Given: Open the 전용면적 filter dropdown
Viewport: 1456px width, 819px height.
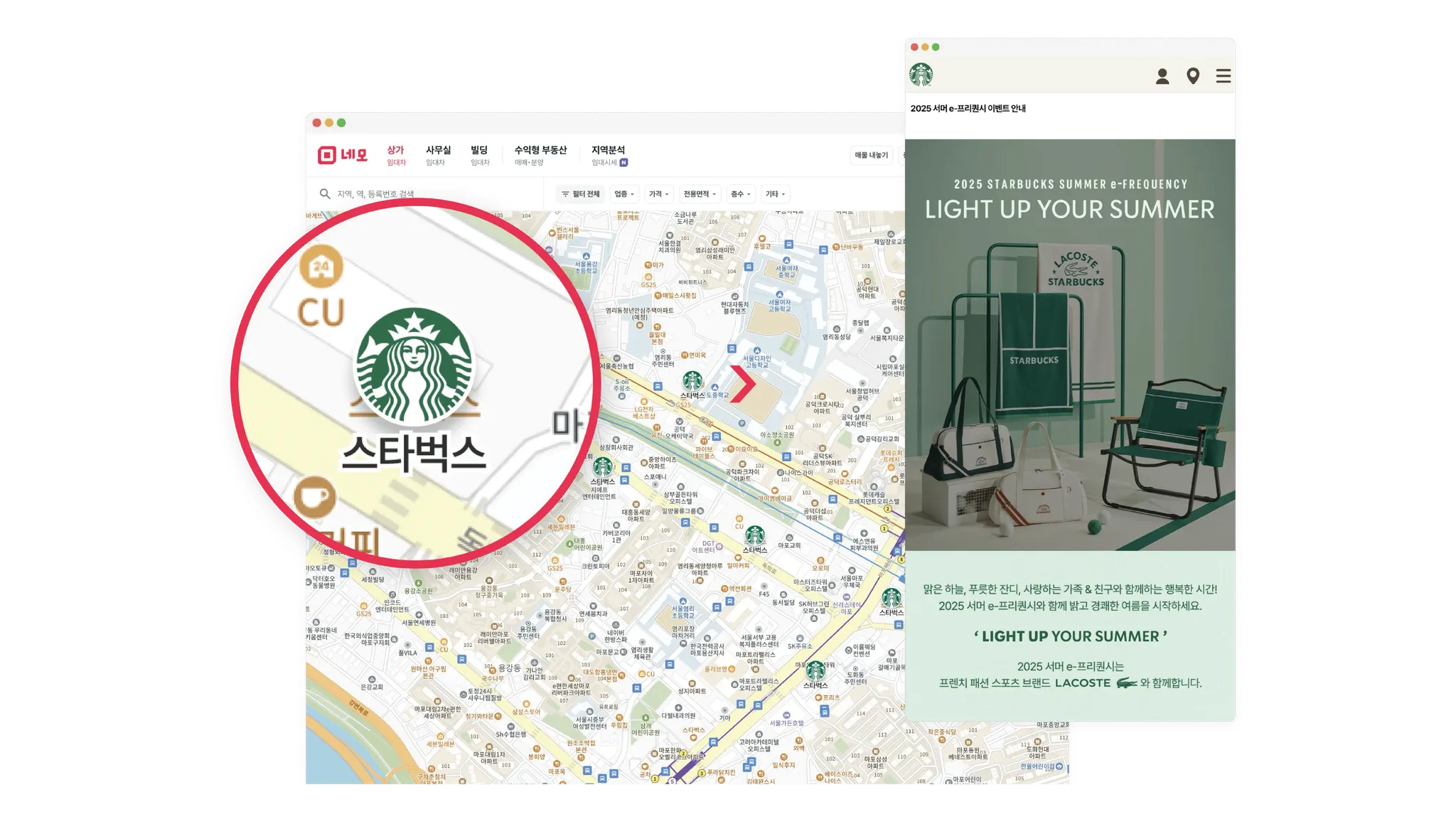Looking at the screenshot, I should 700,194.
